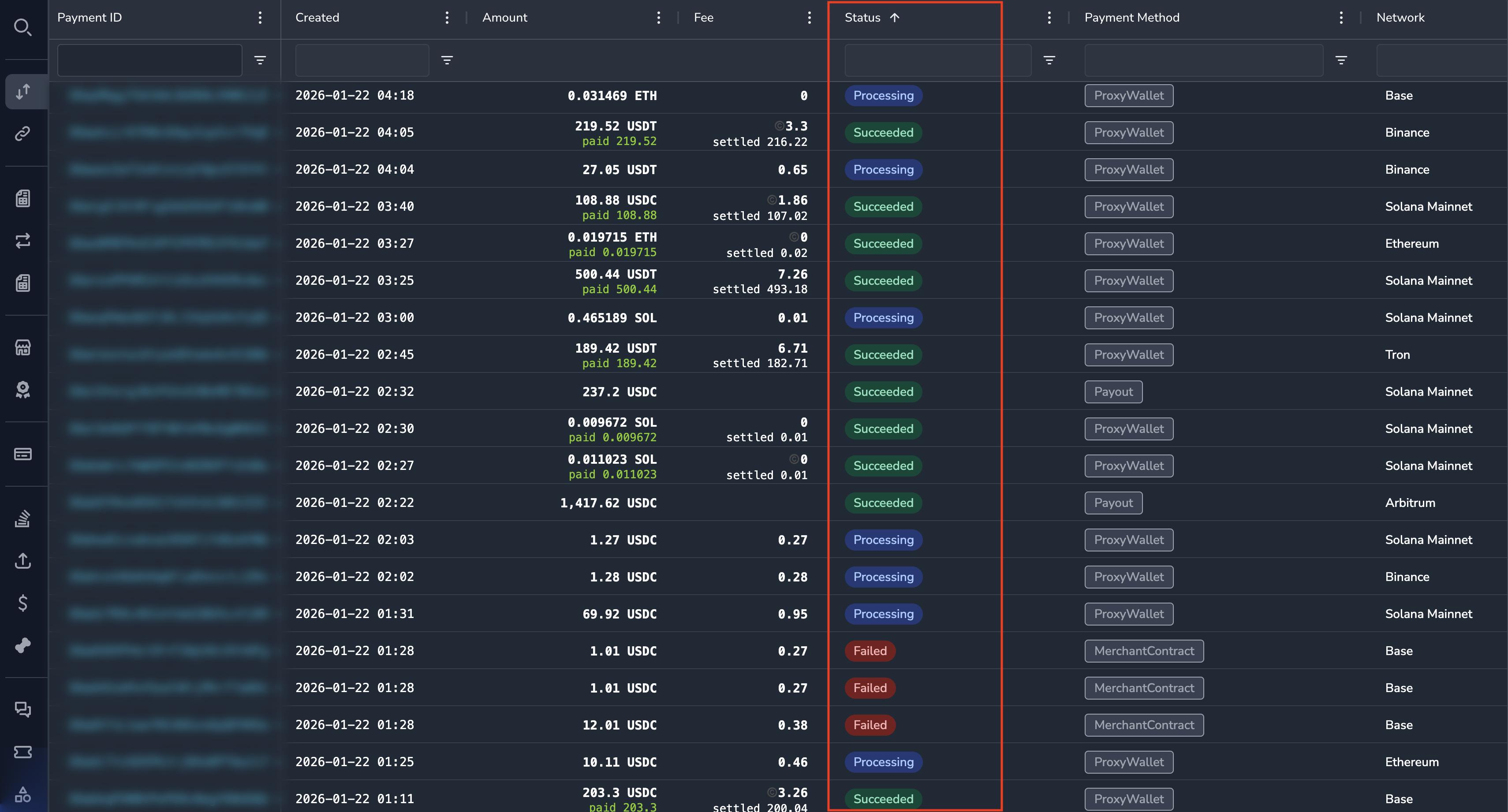Sort by the Network column header
1508x812 pixels.
click(x=1400, y=18)
